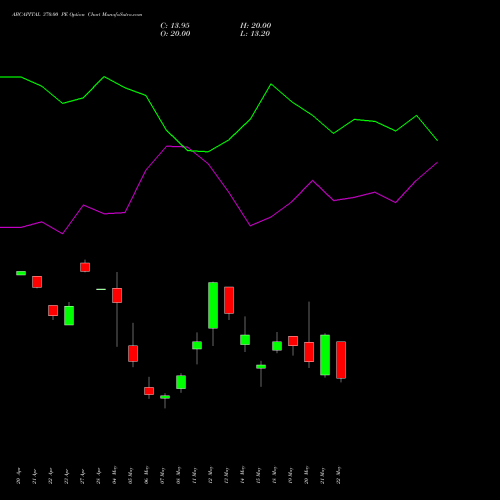
Task: Select the 11 May green candlestick
Action: [197, 345]
